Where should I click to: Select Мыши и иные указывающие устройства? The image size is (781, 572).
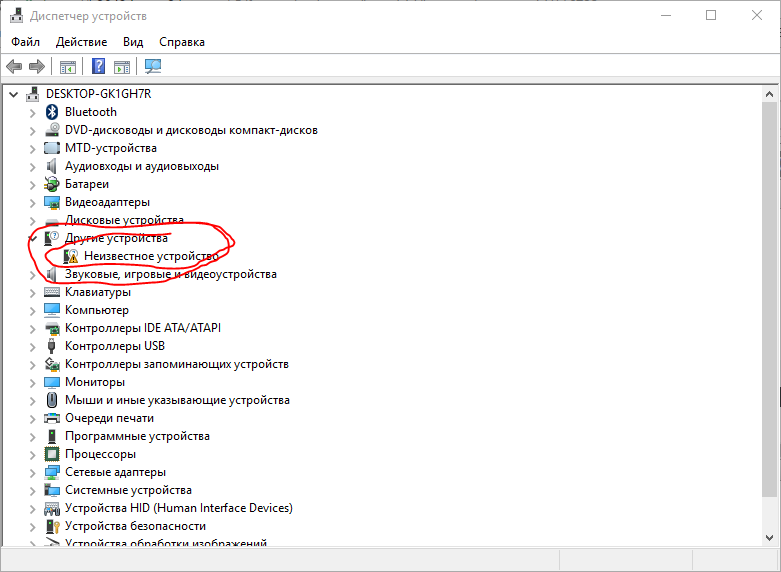click(x=177, y=400)
